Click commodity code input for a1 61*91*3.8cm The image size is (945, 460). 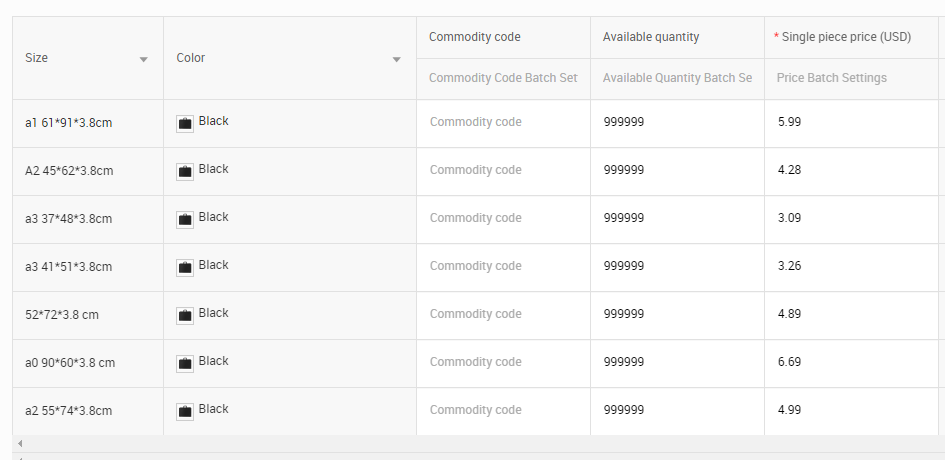tap(503, 122)
